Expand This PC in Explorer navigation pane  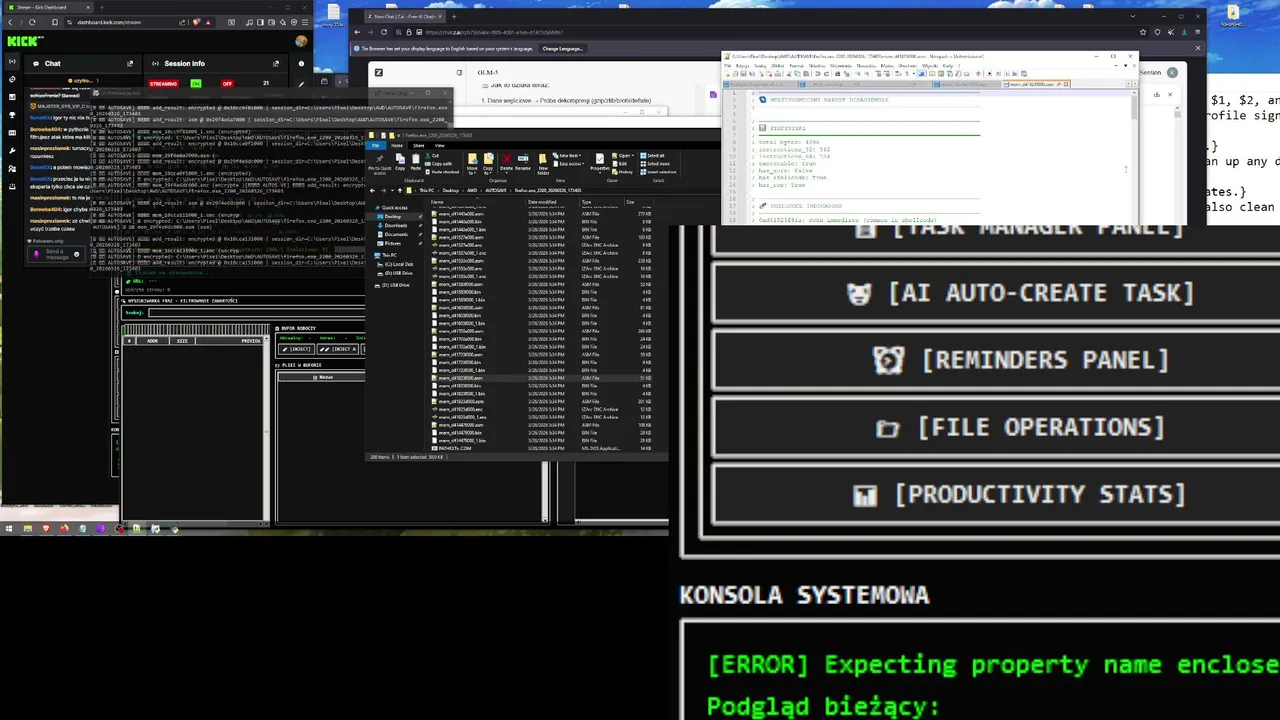pyautogui.click(x=387, y=255)
